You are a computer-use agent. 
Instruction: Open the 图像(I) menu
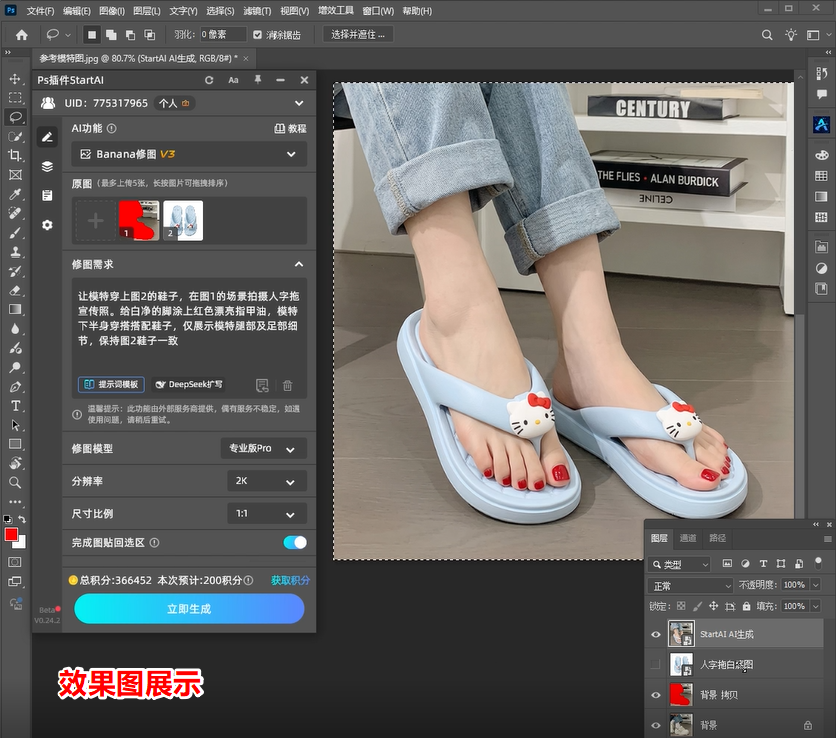pyautogui.click(x=112, y=11)
